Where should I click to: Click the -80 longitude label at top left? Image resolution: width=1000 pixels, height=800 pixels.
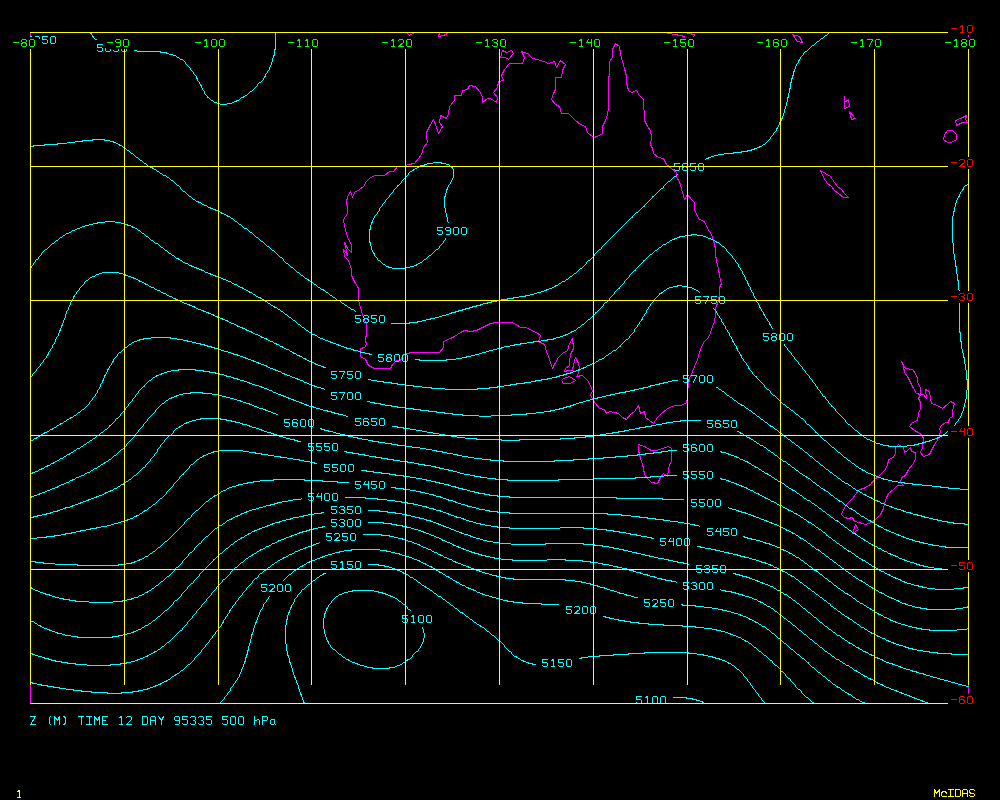click(24, 43)
